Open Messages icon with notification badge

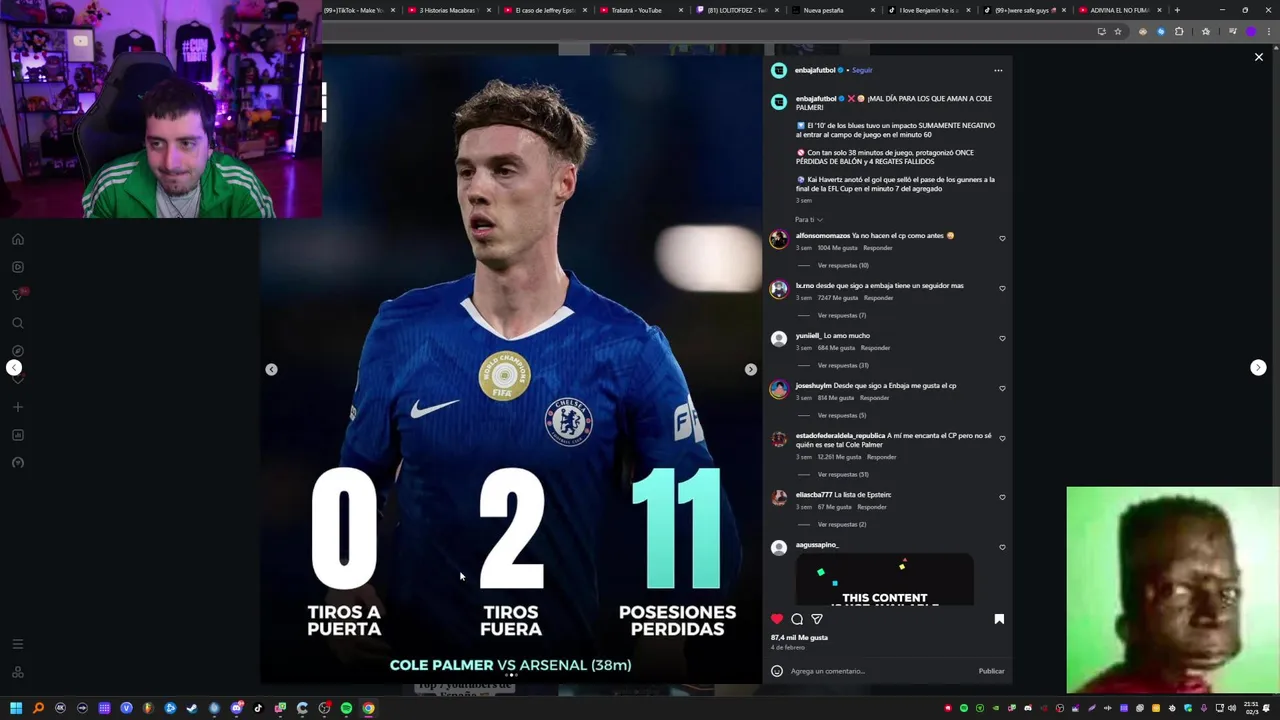[17, 295]
